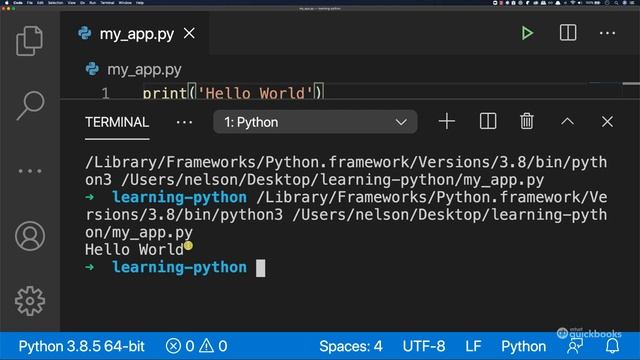Open the Help menu in macOS menu bar
The width and height of the screenshot is (640, 360).
(140, 2)
